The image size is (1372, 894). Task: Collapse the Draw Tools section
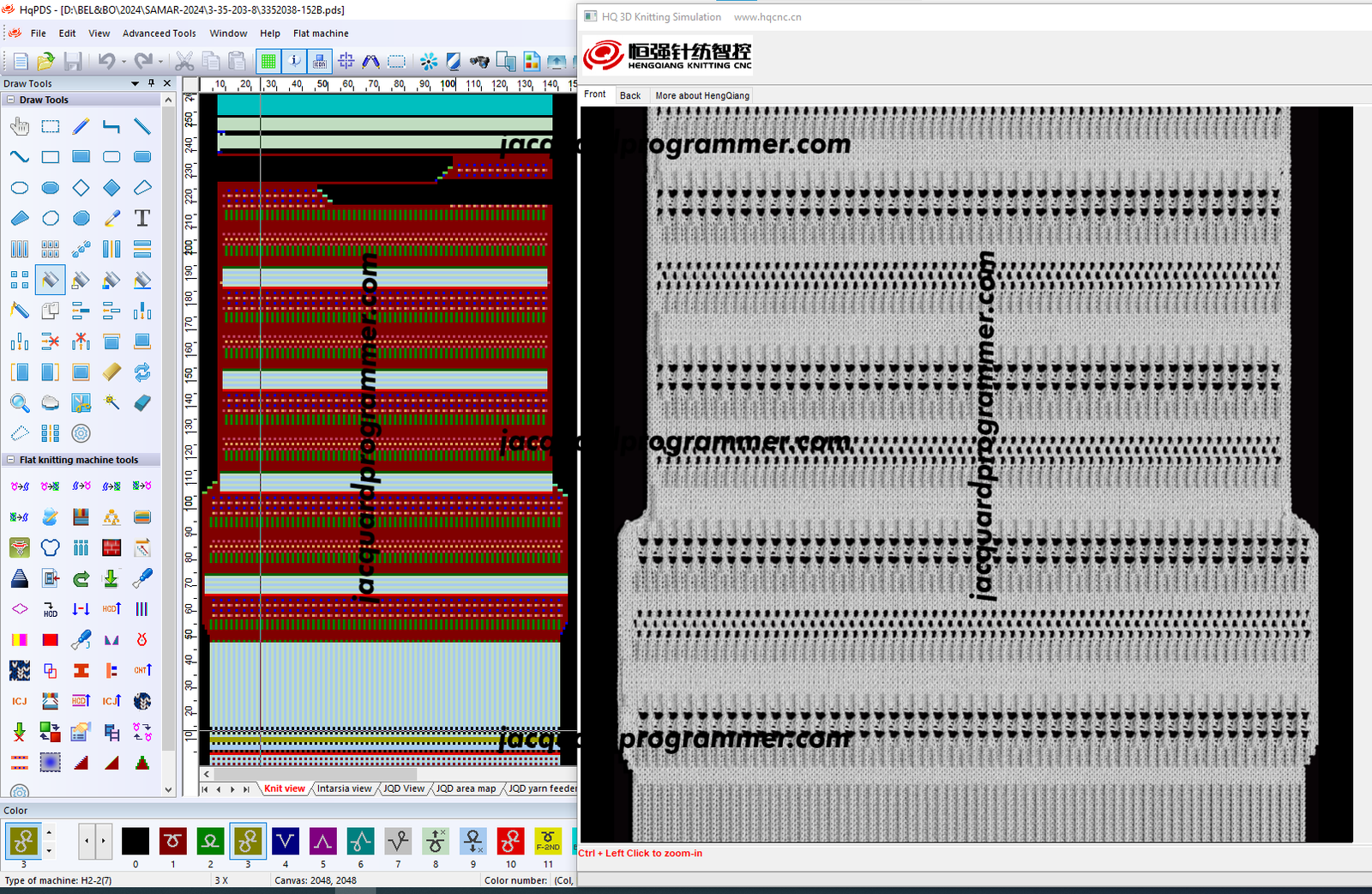tap(10, 100)
